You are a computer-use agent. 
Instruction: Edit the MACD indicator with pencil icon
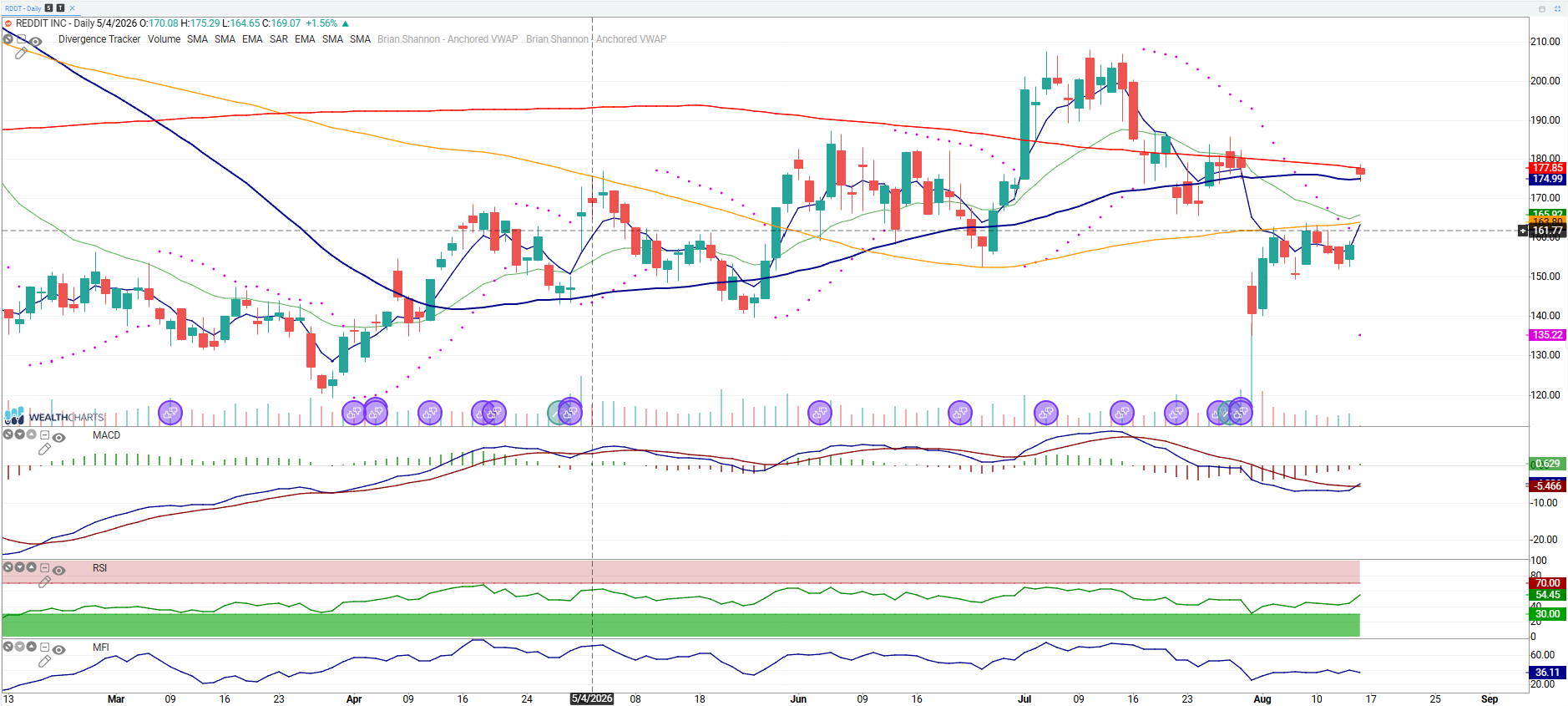click(45, 450)
